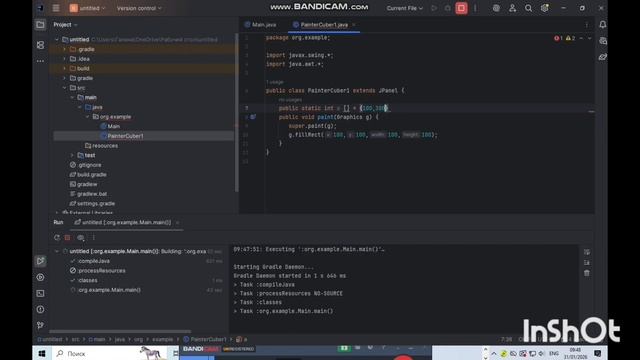Open Code With Me user icon
This screenshot has width=640, height=360.
[x=512, y=8]
